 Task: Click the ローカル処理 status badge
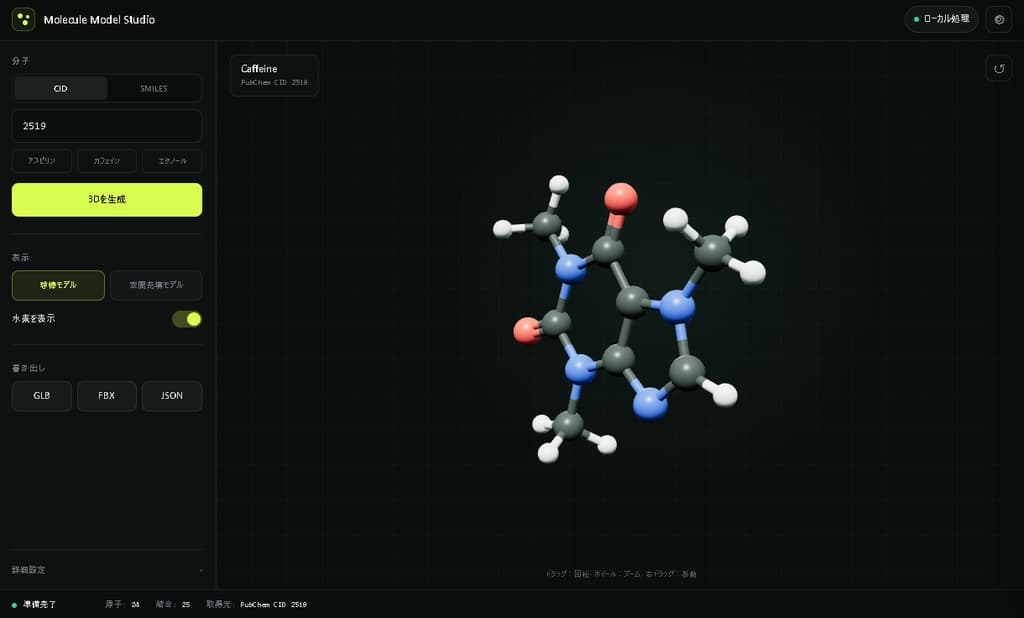pos(941,19)
